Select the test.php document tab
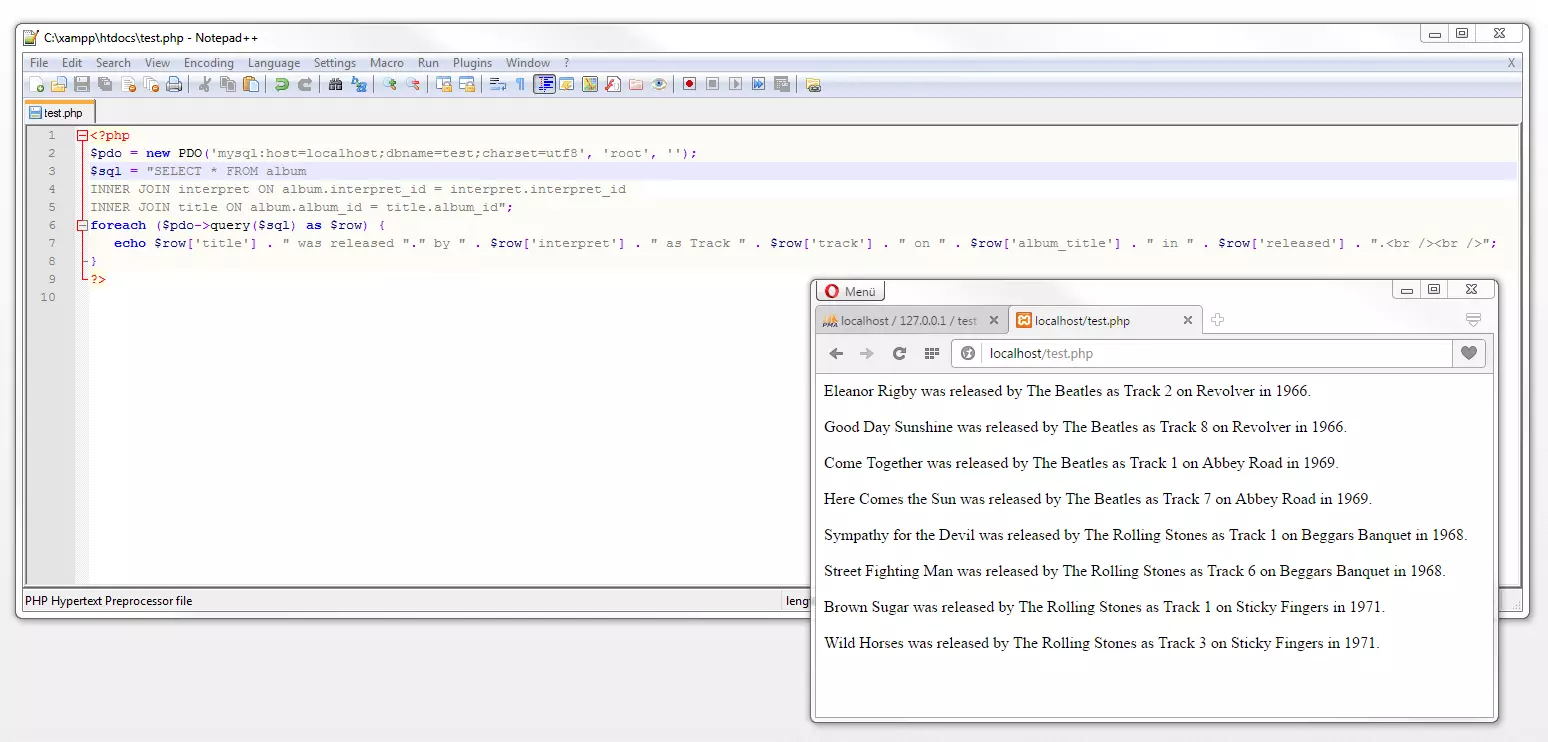This screenshot has width=1548, height=742. (x=60, y=112)
